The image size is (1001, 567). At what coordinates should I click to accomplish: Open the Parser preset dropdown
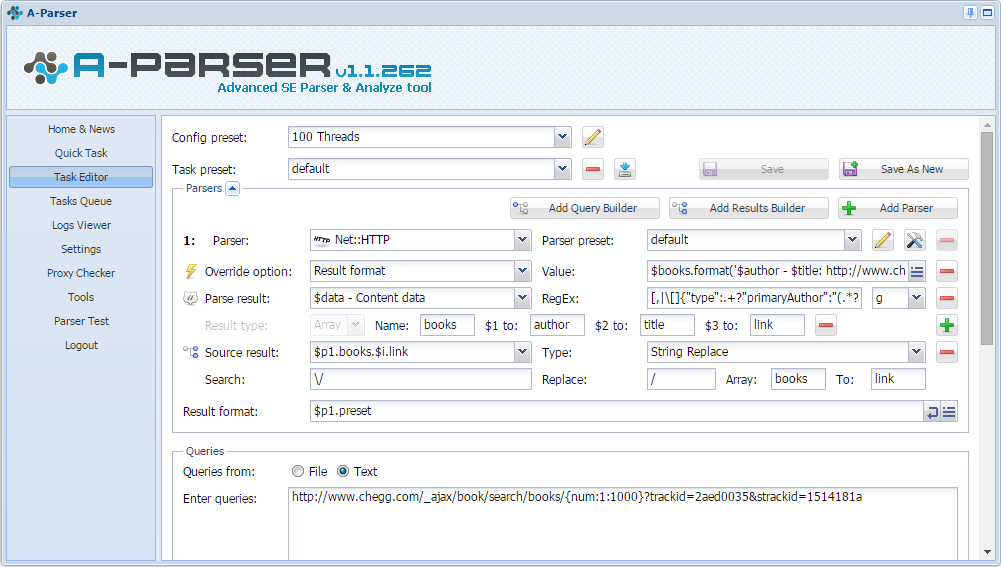(852, 240)
